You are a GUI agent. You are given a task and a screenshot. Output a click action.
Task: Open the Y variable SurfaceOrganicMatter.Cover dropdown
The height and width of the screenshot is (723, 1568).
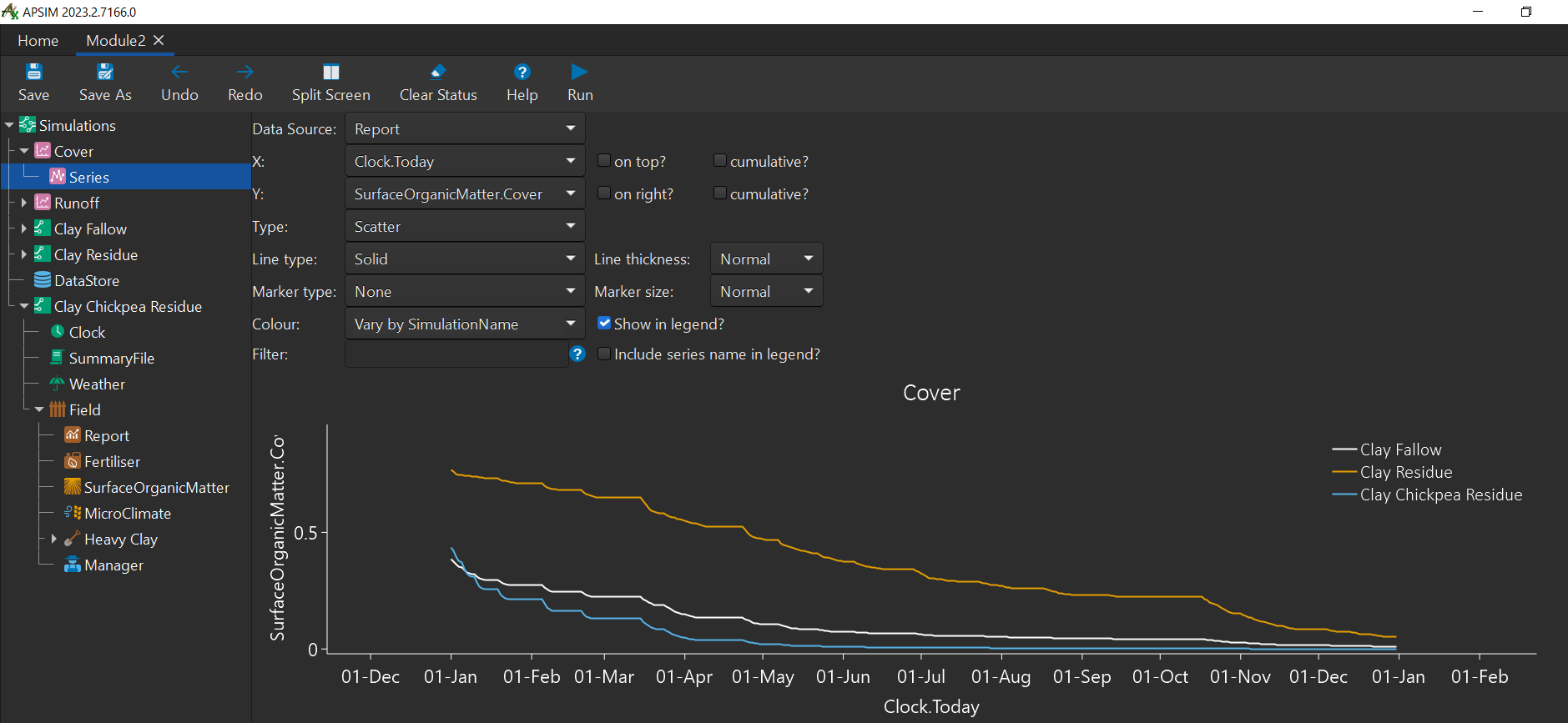[465, 194]
